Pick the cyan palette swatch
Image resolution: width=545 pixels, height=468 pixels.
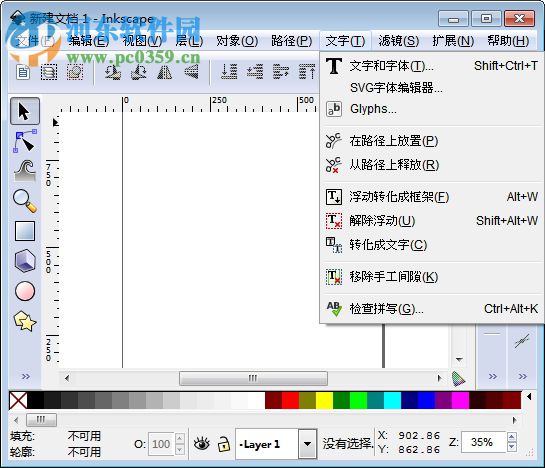(x=392, y=401)
